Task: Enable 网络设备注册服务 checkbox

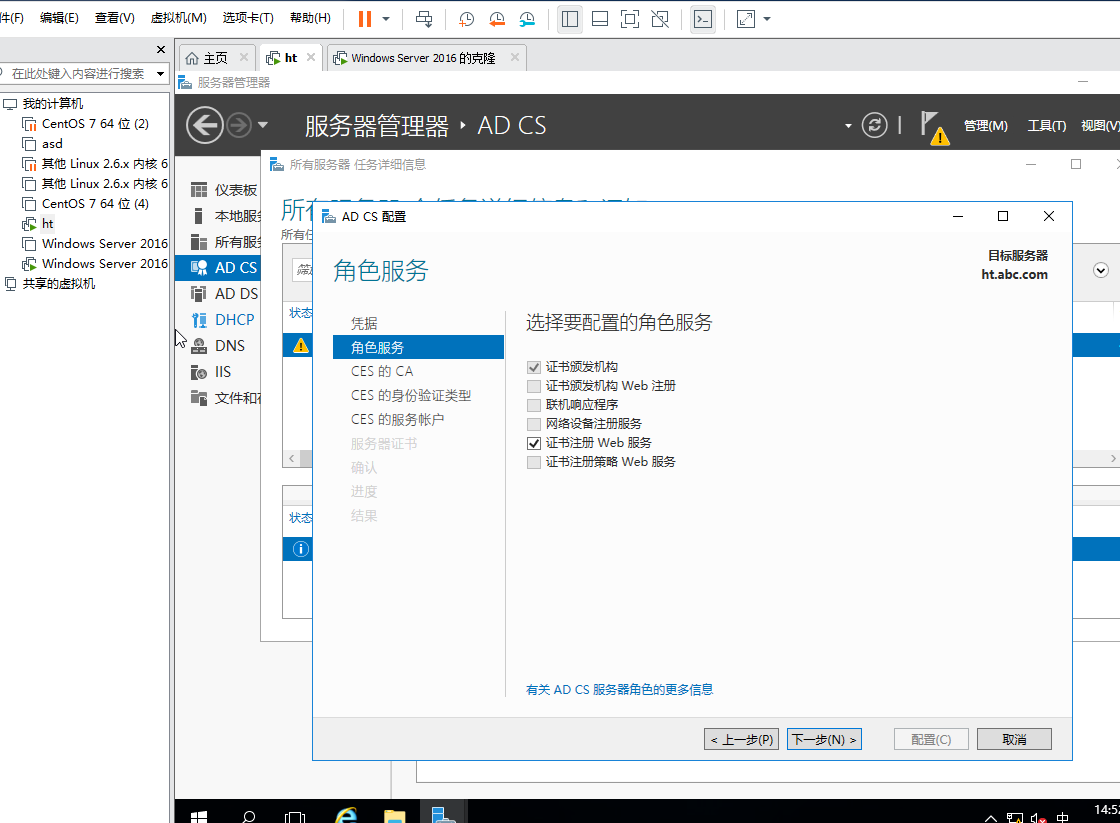Action: click(534, 424)
